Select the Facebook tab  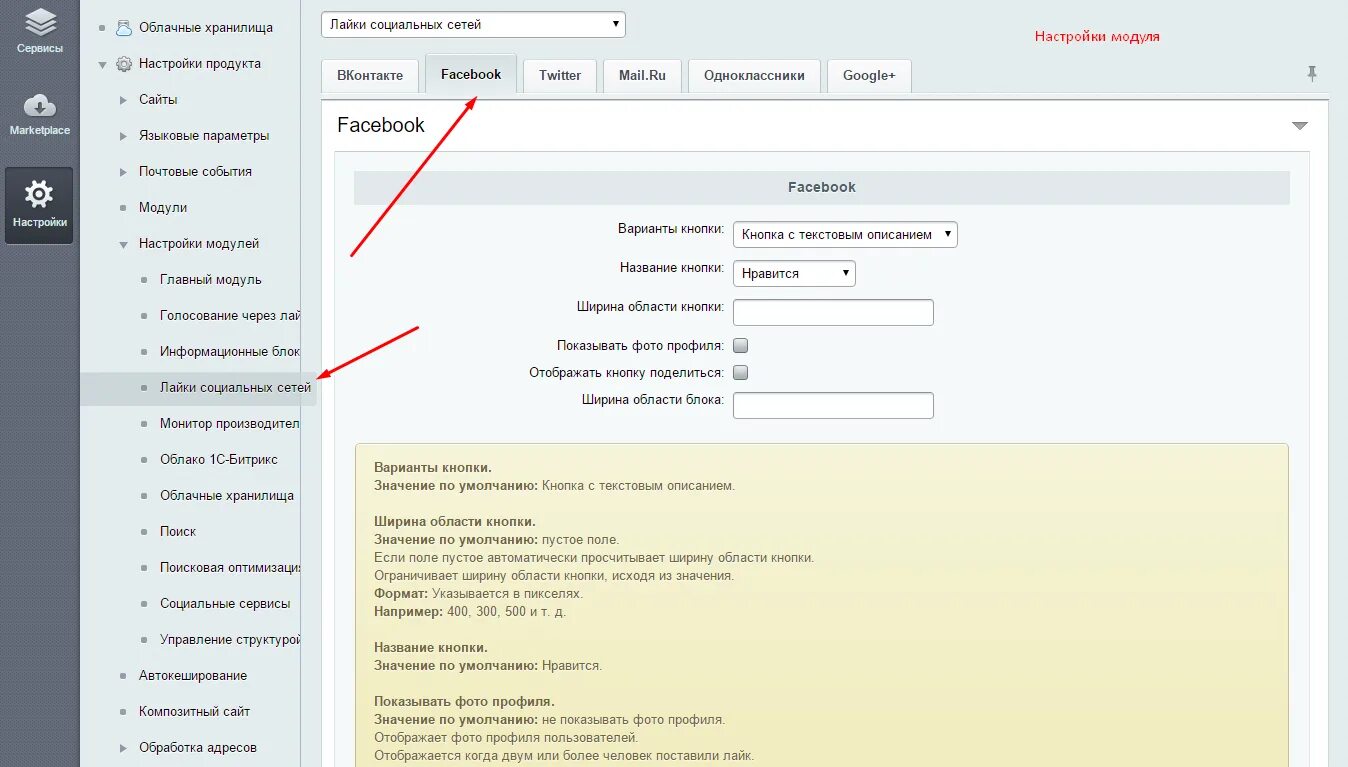[x=471, y=74]
